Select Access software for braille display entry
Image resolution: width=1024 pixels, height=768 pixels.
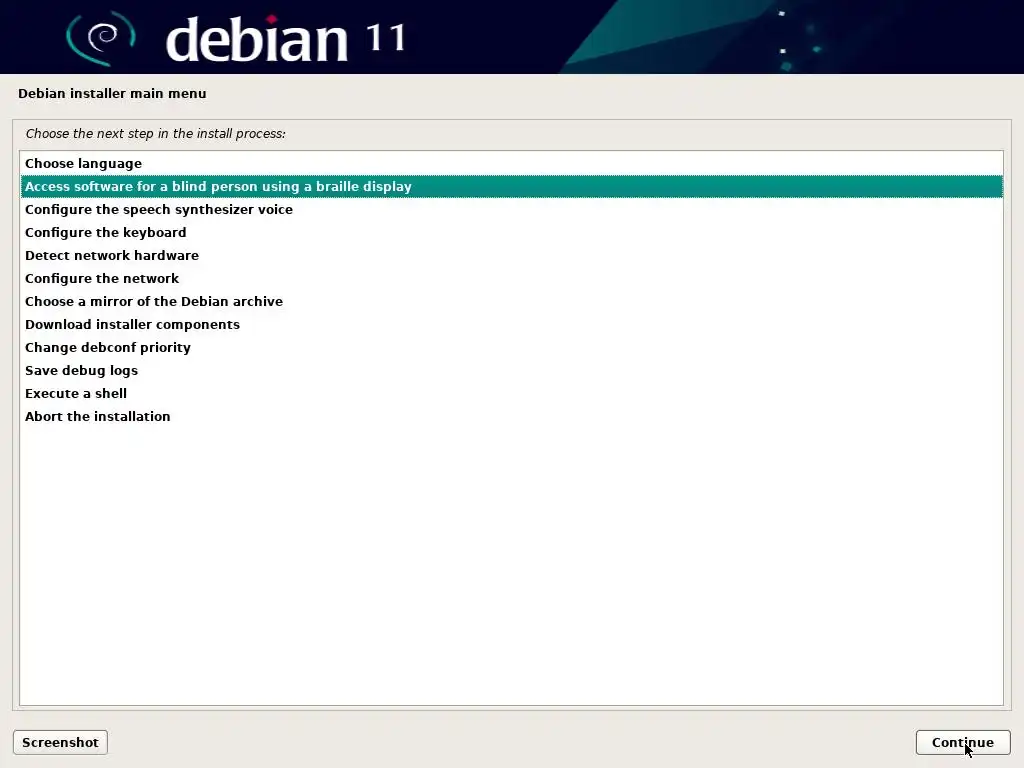[511, 187]
